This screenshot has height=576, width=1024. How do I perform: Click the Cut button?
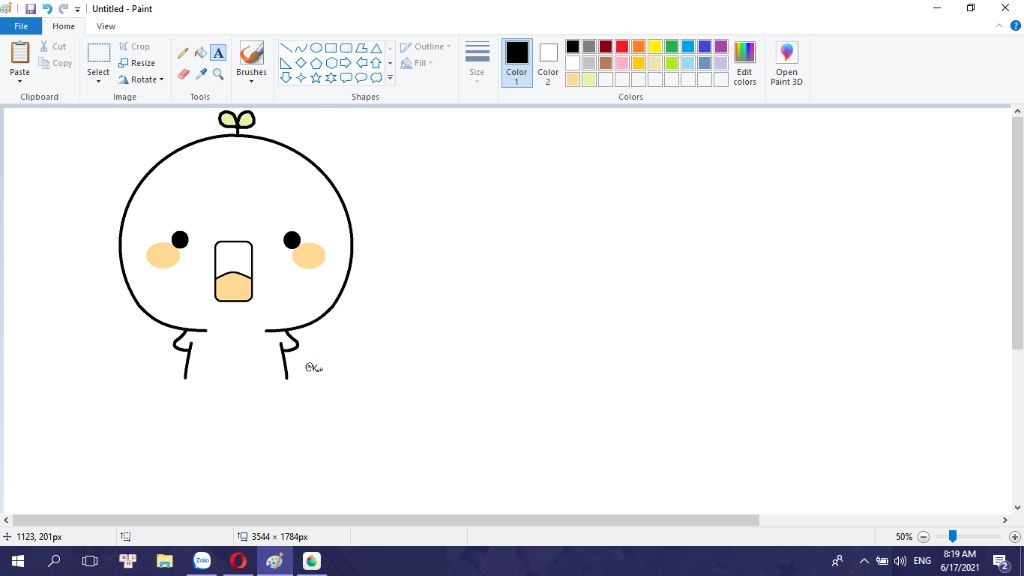[53, 46]
